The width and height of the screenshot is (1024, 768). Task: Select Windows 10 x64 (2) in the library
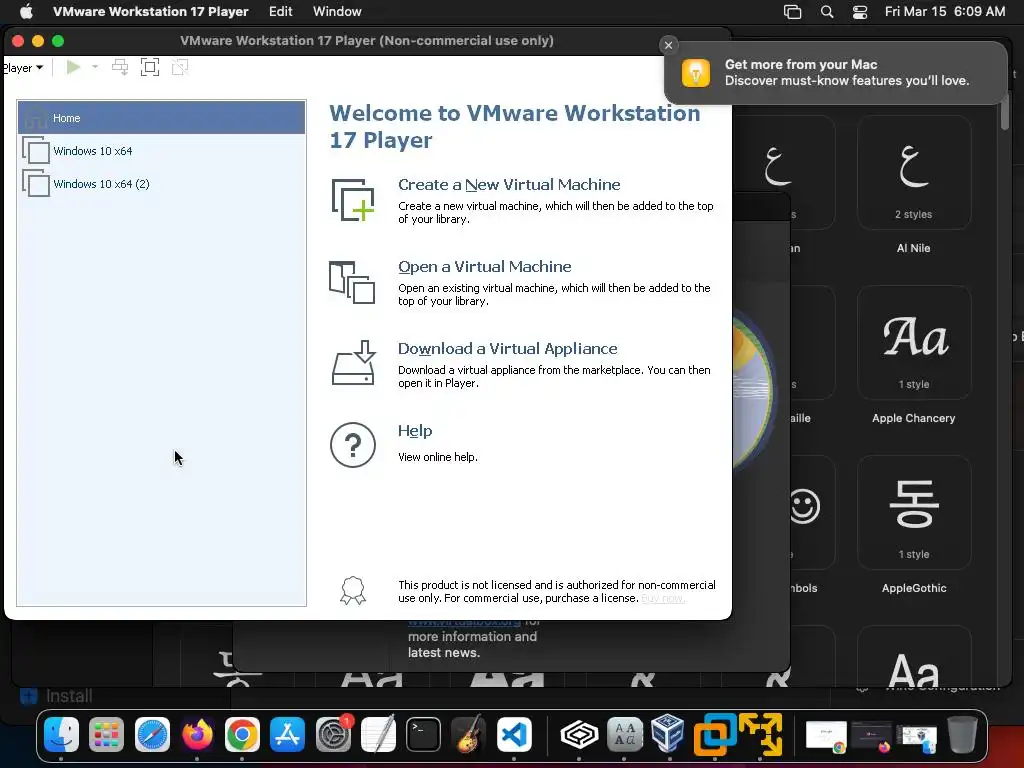pyautogui.click(x=161, y=184)
